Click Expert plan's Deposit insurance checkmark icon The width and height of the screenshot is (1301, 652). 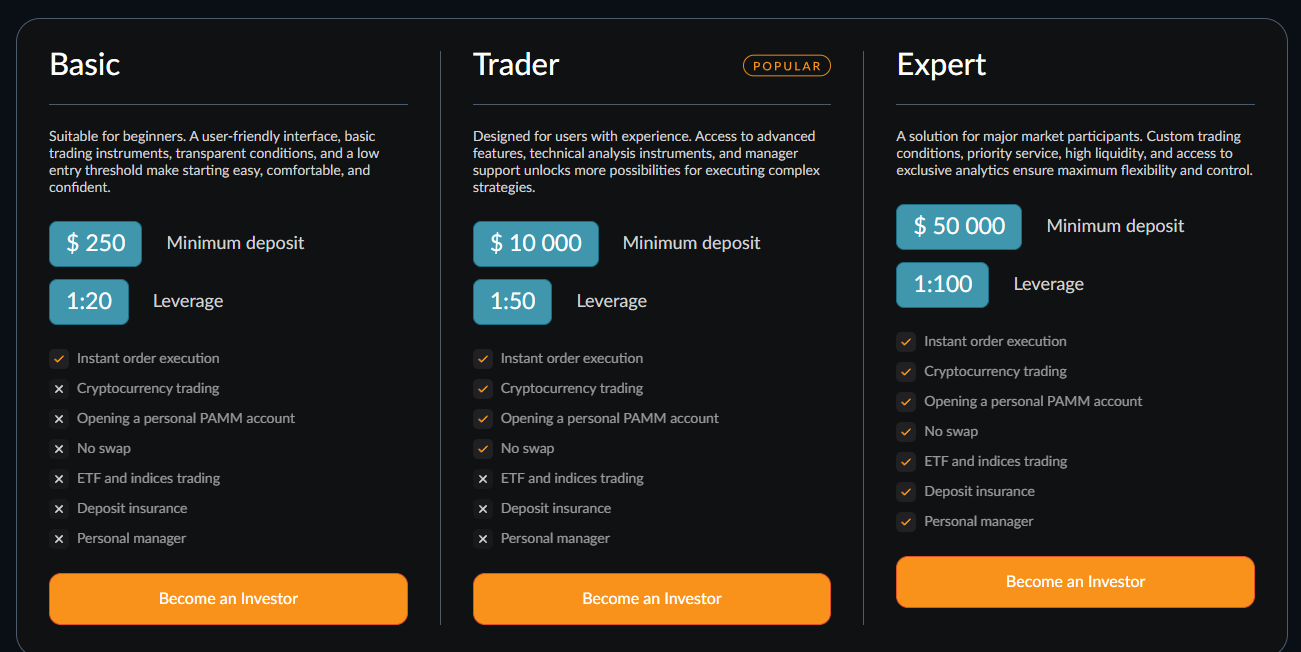[906, 491]
